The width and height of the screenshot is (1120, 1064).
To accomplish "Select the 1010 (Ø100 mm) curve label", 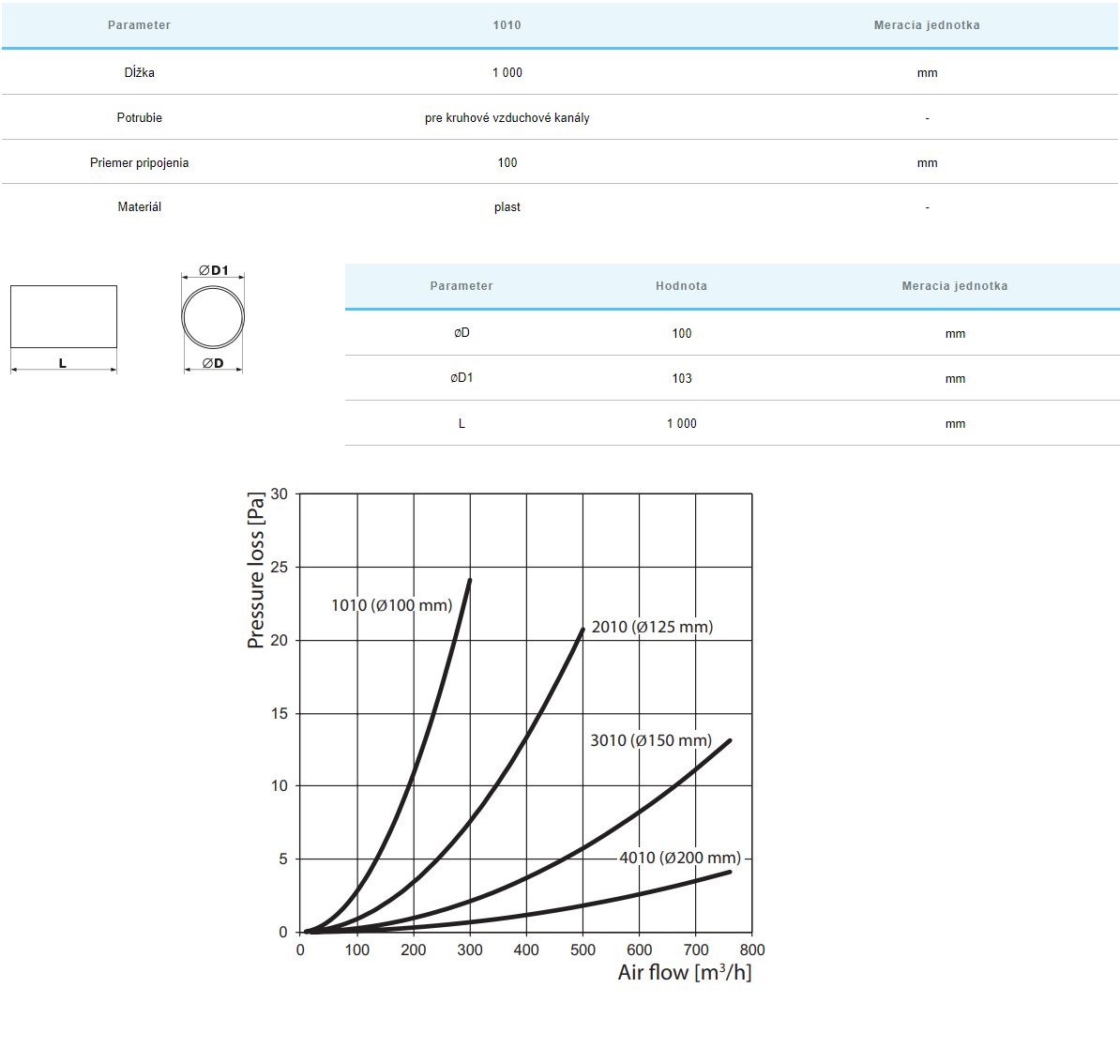I will tap(391, 605).
